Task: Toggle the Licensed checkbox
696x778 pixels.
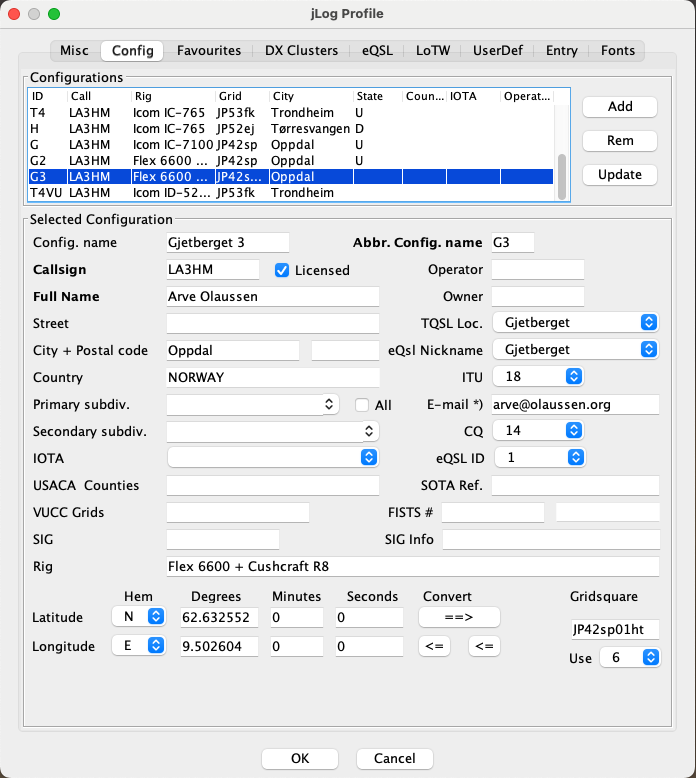Action: pyautogui.click(x=282, y=270)
